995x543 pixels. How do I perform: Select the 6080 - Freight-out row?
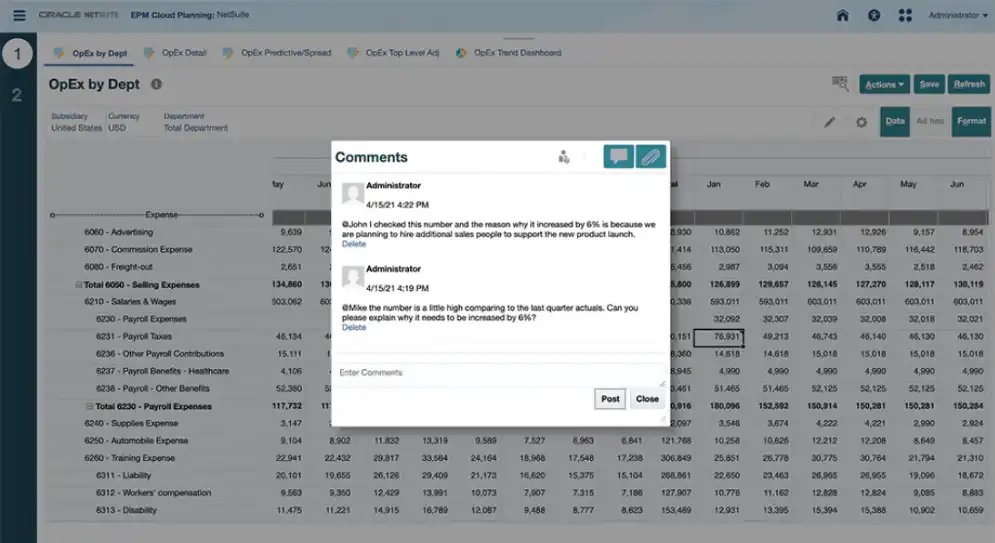(118, 267)
